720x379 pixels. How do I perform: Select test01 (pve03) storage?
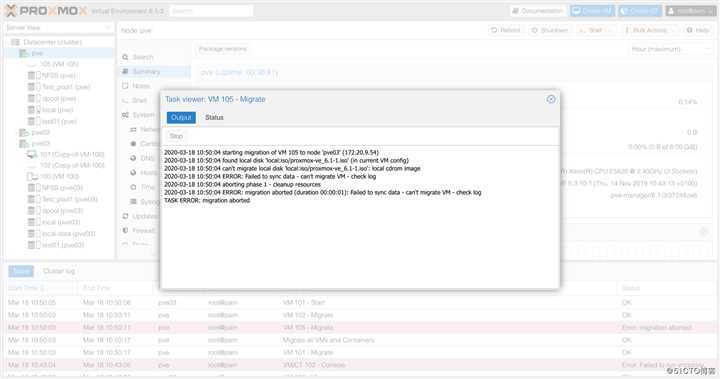[x=63, y=245]
